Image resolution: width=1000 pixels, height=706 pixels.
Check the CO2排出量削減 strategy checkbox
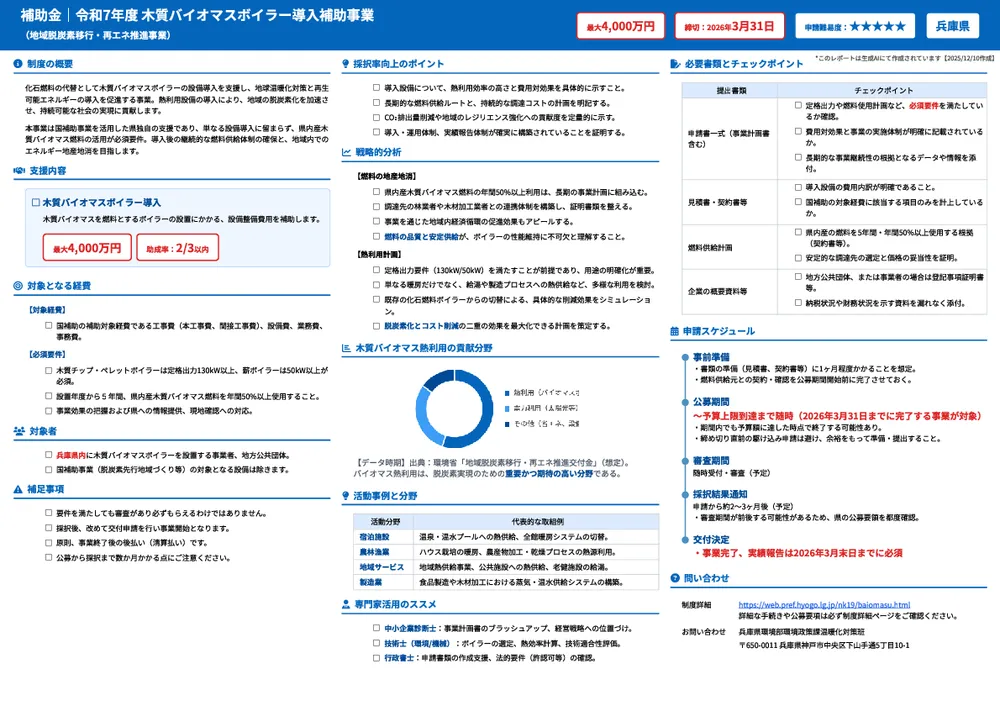tap(375, 117)
